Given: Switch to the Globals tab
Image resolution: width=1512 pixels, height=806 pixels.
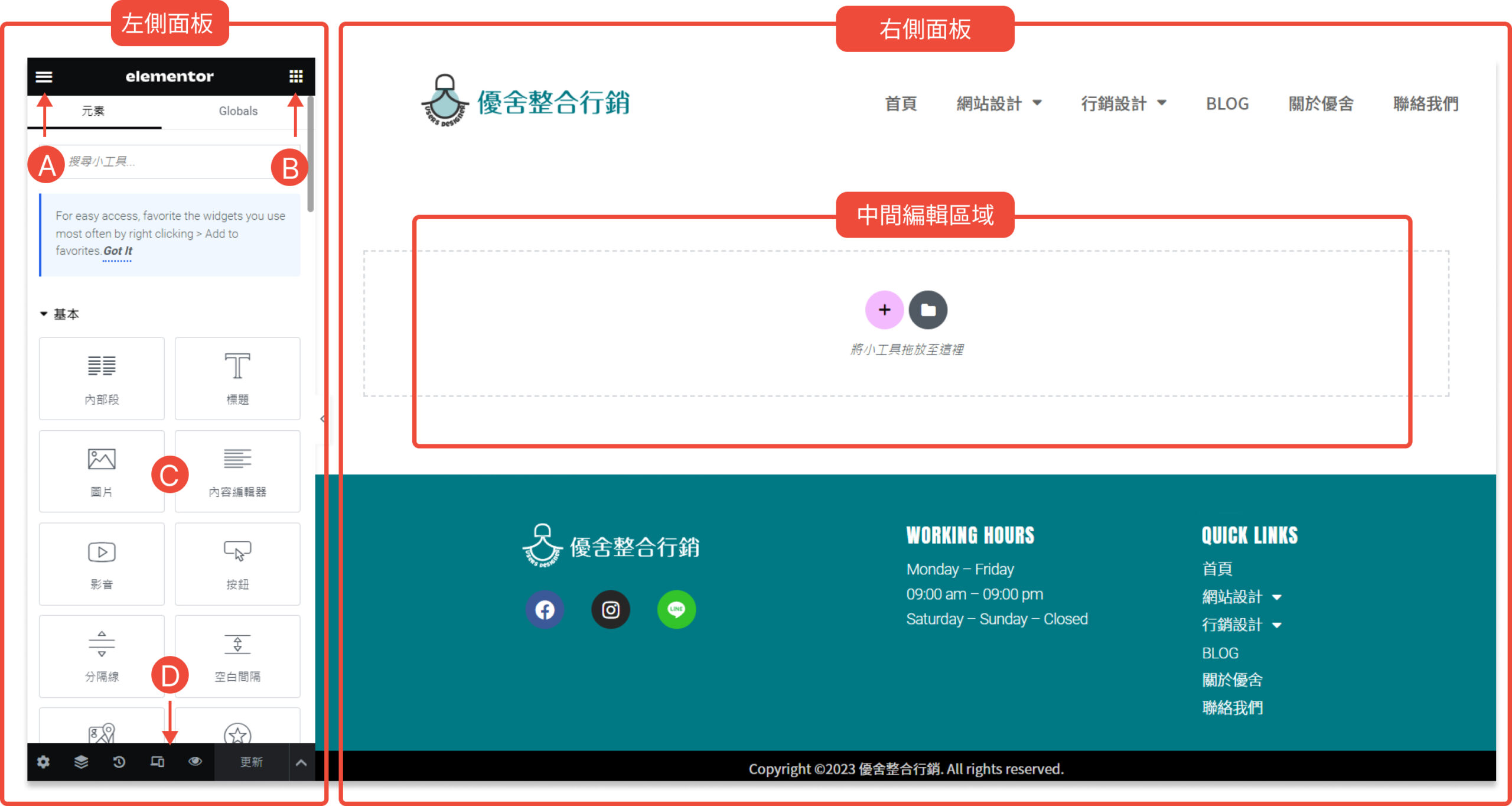Looking at the screenshot, I should point(238,111).
